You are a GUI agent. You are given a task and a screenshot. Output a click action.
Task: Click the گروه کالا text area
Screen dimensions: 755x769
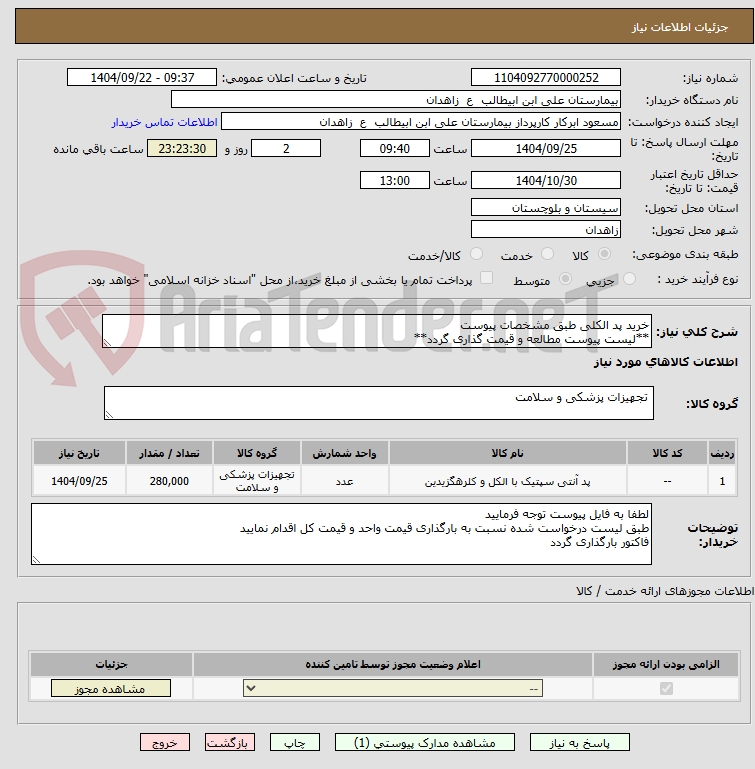(379, 403)
